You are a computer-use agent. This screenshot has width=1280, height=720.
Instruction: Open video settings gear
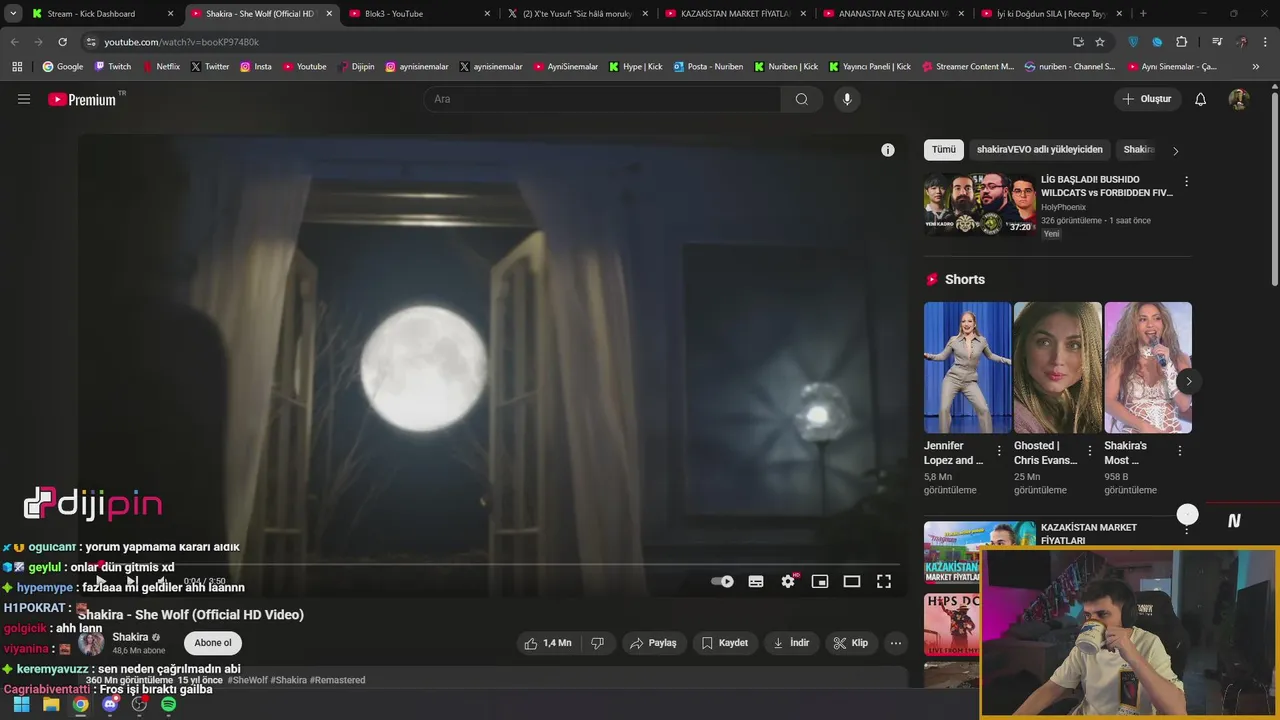point(788,581)
